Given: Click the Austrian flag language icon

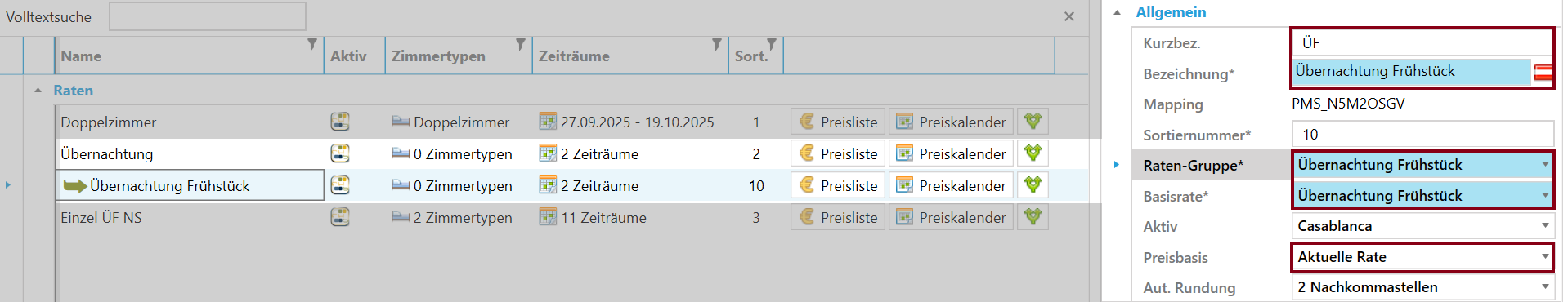Looking at the screenshot, I should point(1543,73).
